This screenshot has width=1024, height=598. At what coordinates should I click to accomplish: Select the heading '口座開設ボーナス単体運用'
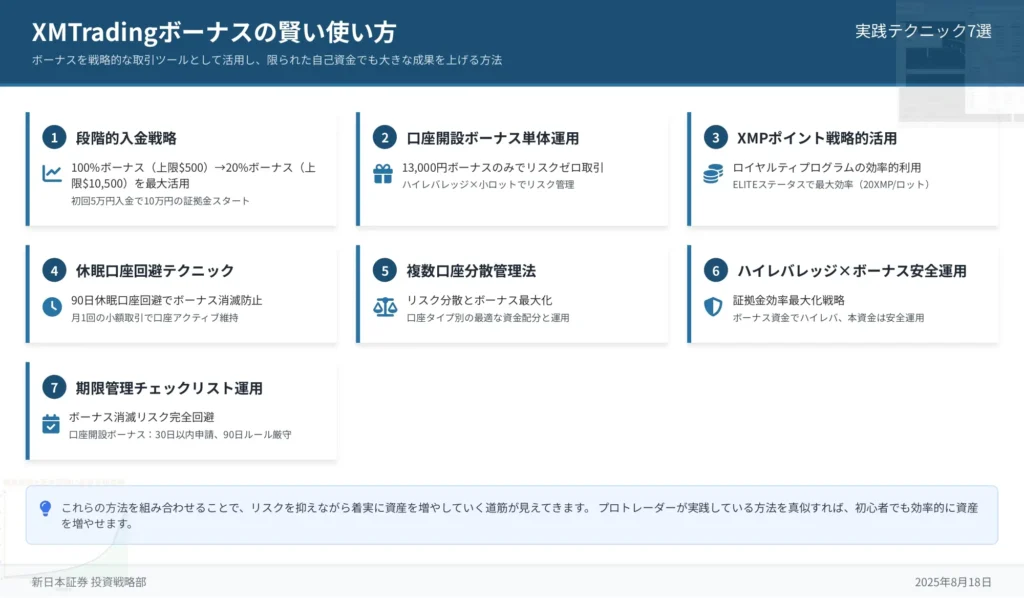point(492,138)
